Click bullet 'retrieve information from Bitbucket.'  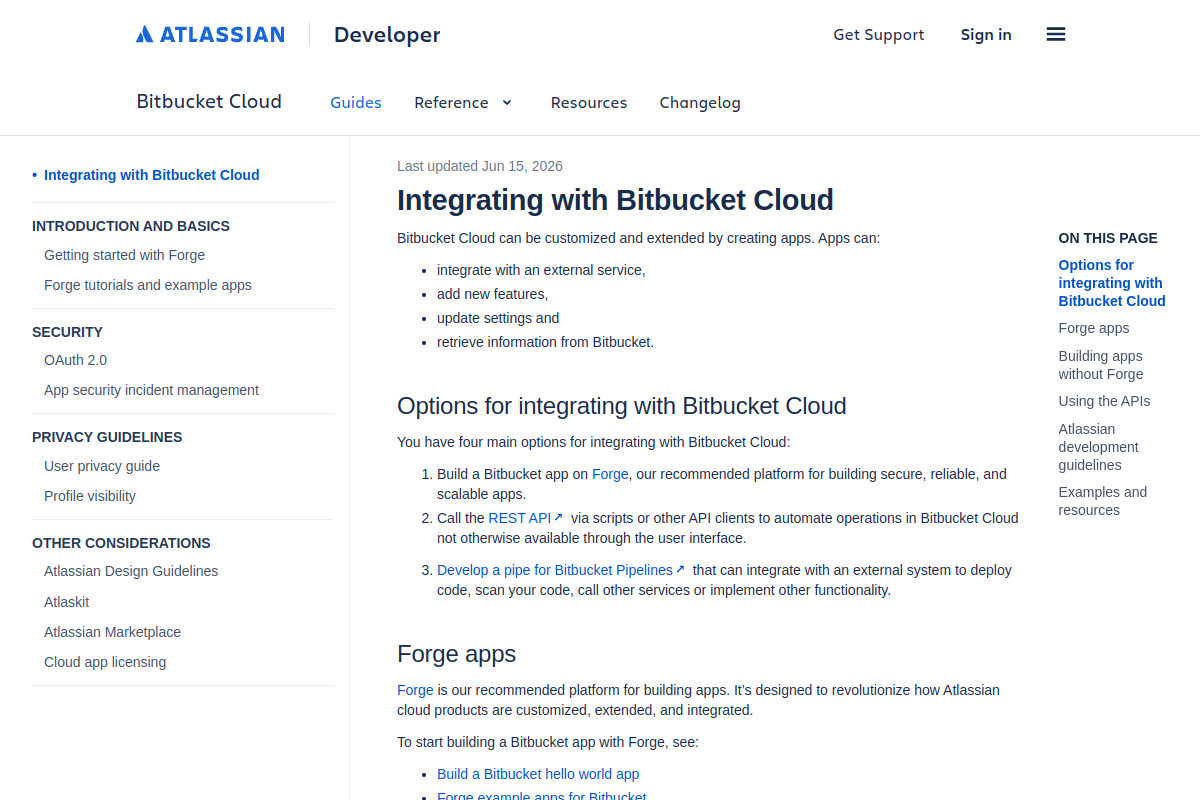(545, 342)
